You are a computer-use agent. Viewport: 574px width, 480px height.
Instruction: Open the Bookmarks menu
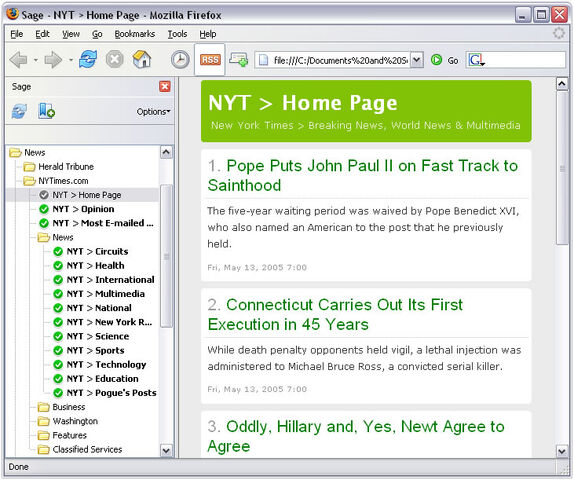pos(135,34)
